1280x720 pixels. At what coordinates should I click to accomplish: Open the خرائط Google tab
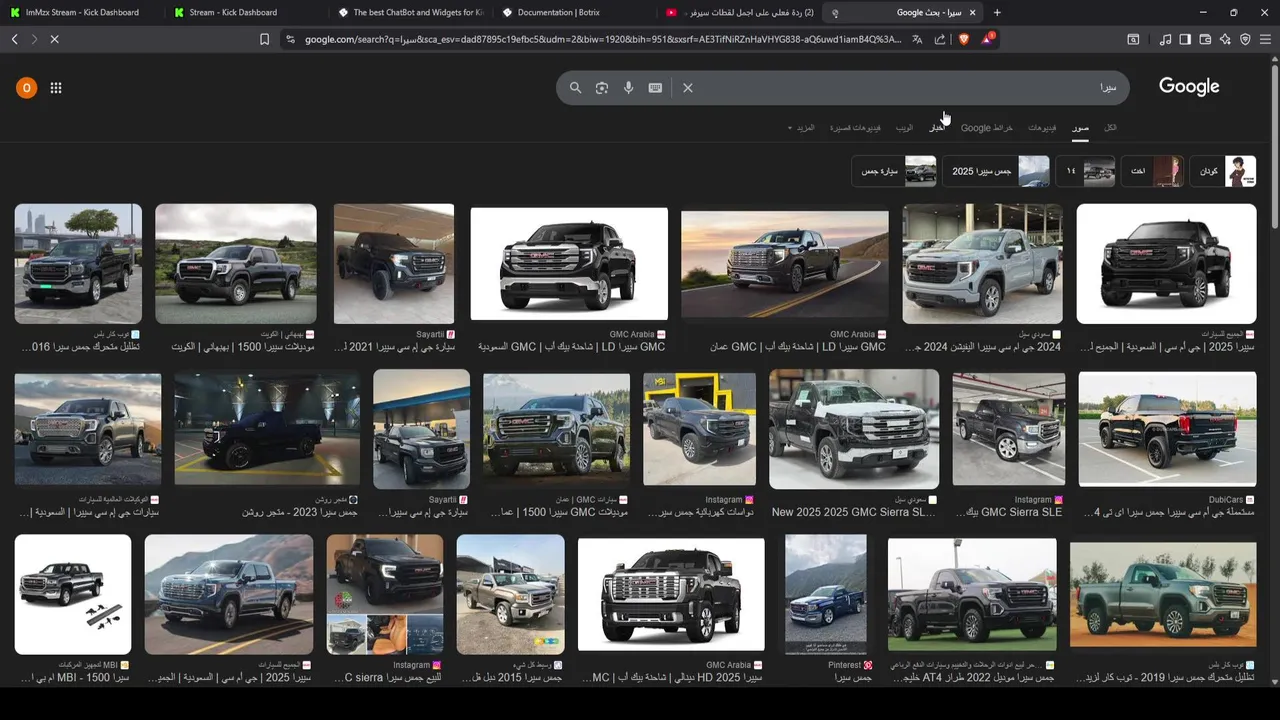(987, 128)
